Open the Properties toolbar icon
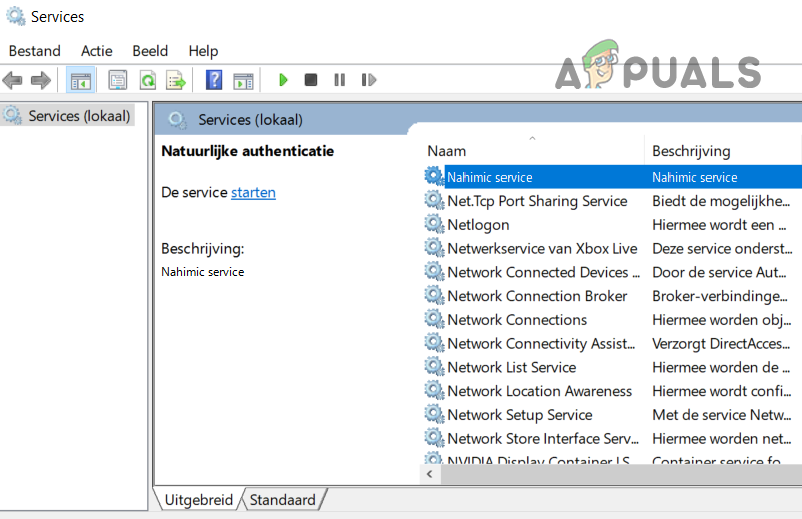The image size is (802, 519). 118,80
